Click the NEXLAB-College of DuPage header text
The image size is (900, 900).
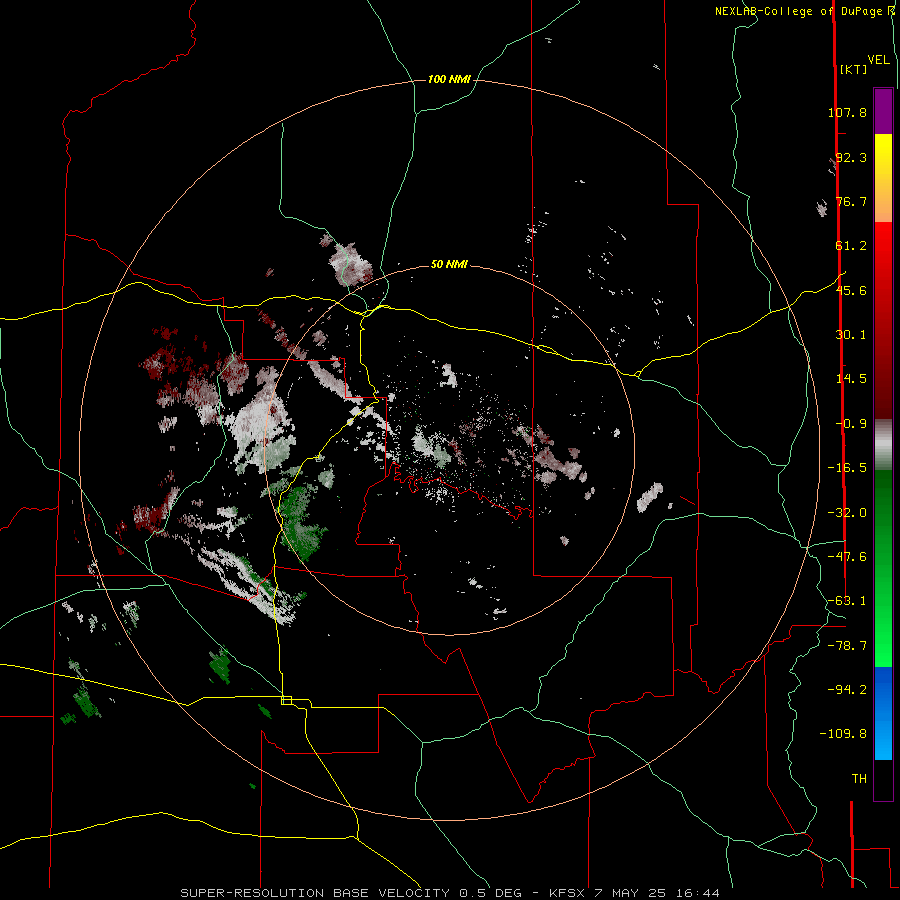click(801, 11)
